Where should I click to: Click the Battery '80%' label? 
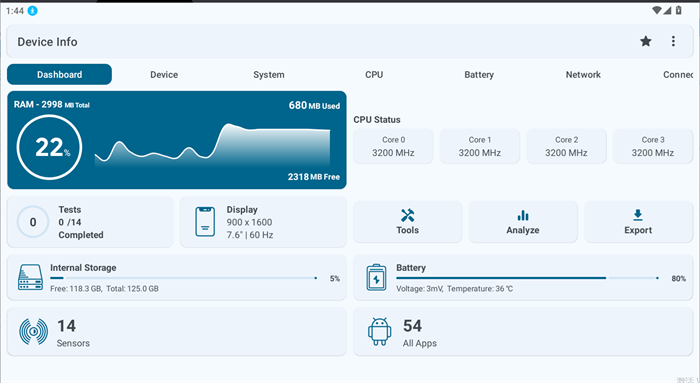[679, 279]
